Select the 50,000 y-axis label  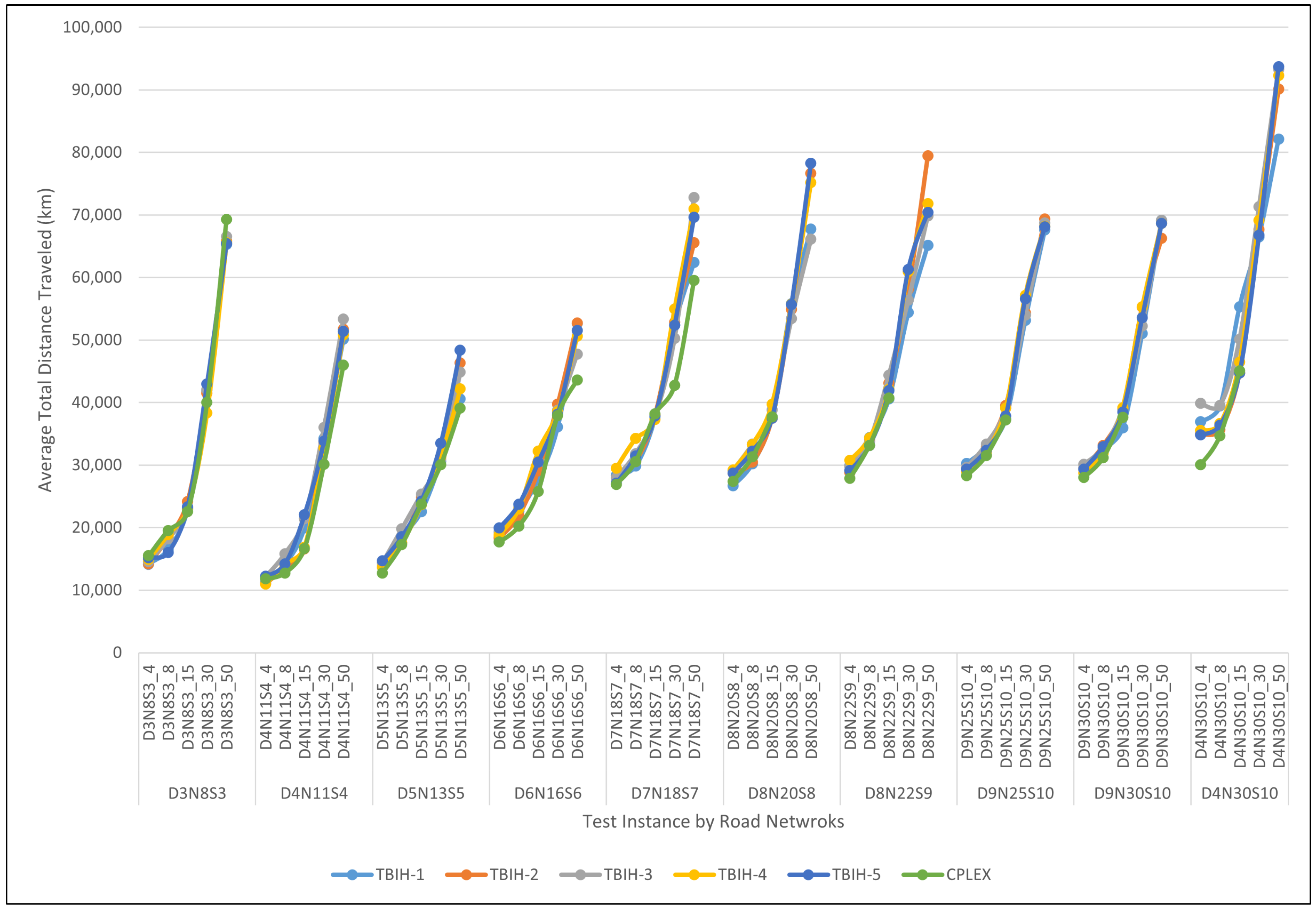point(97,340)
